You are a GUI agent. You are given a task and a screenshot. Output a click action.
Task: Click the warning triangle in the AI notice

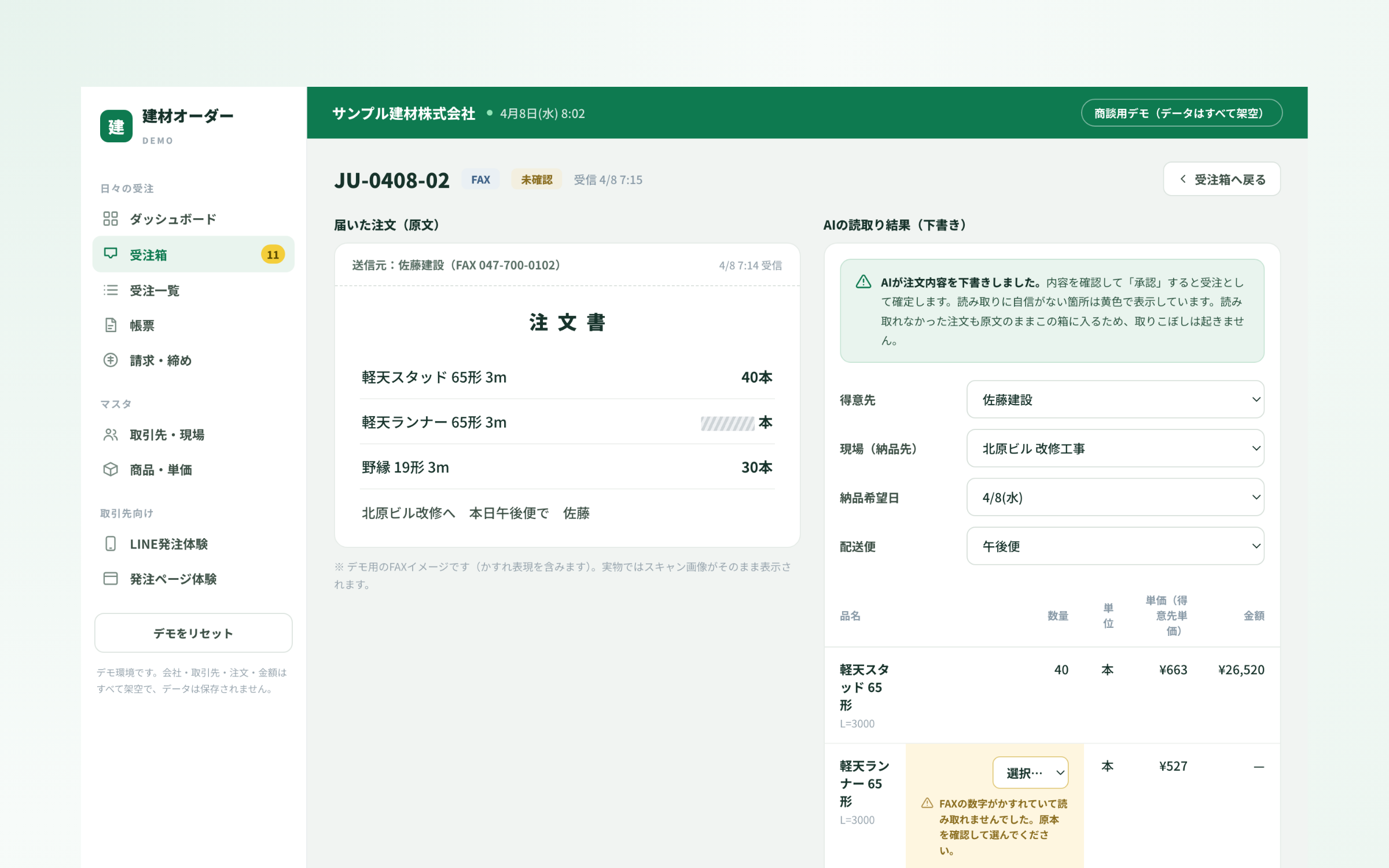click(863, 282)
